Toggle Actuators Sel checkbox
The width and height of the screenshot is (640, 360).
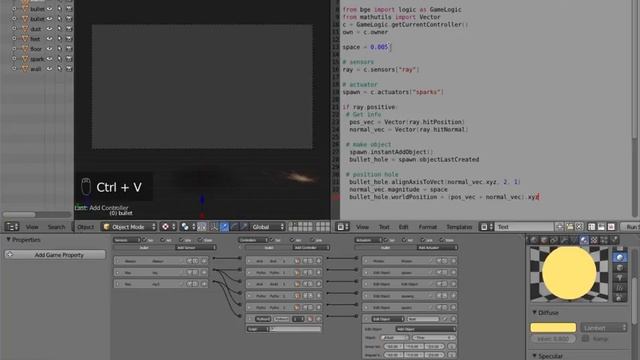[x=386, y=240]
